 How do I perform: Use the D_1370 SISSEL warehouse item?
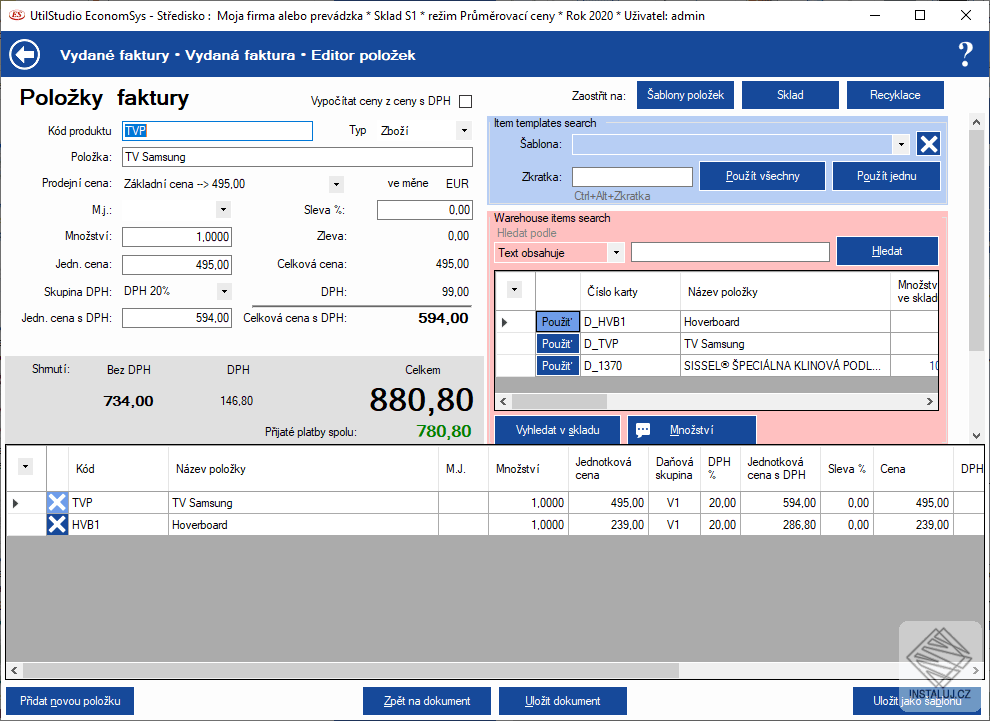coord(557,366)
